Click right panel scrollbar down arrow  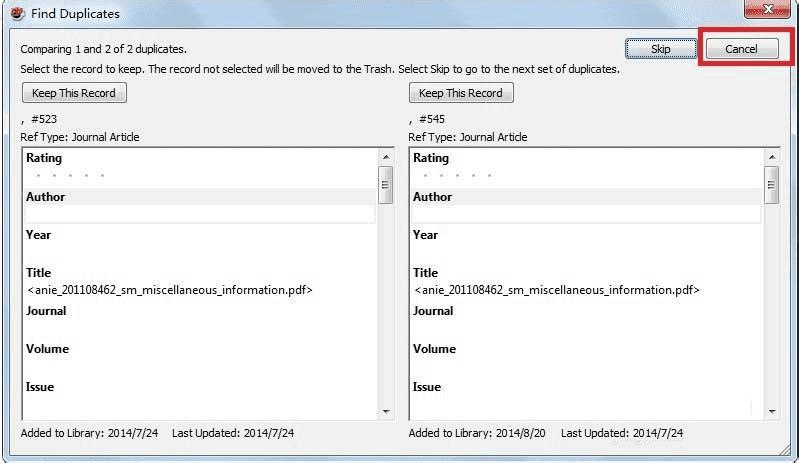(772, 411)
